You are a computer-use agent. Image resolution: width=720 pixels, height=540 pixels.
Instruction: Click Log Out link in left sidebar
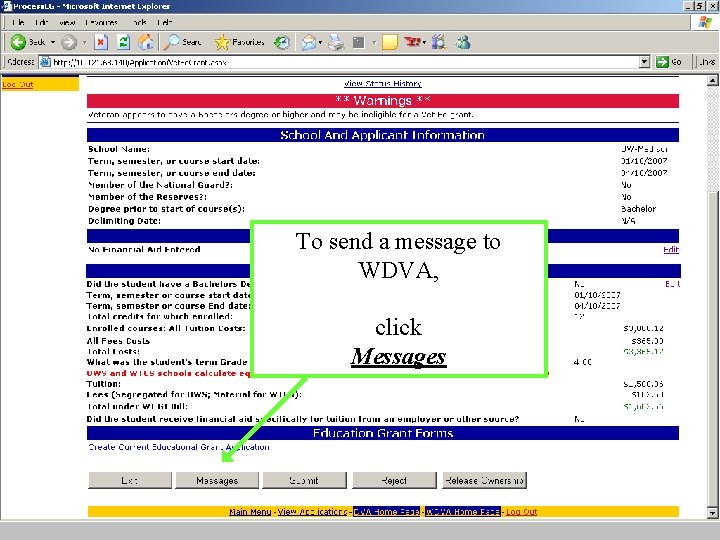(17, 84)
